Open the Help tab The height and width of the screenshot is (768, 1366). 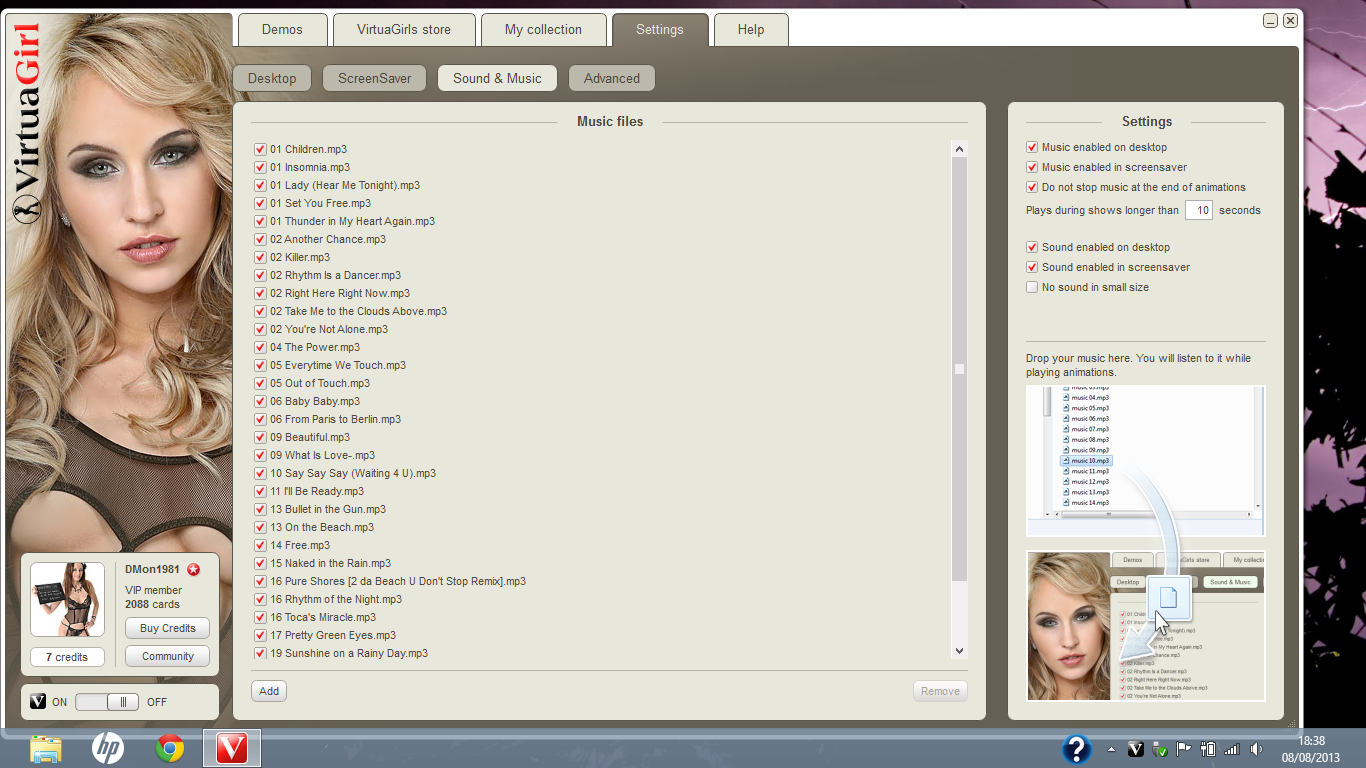pos(751,30)
